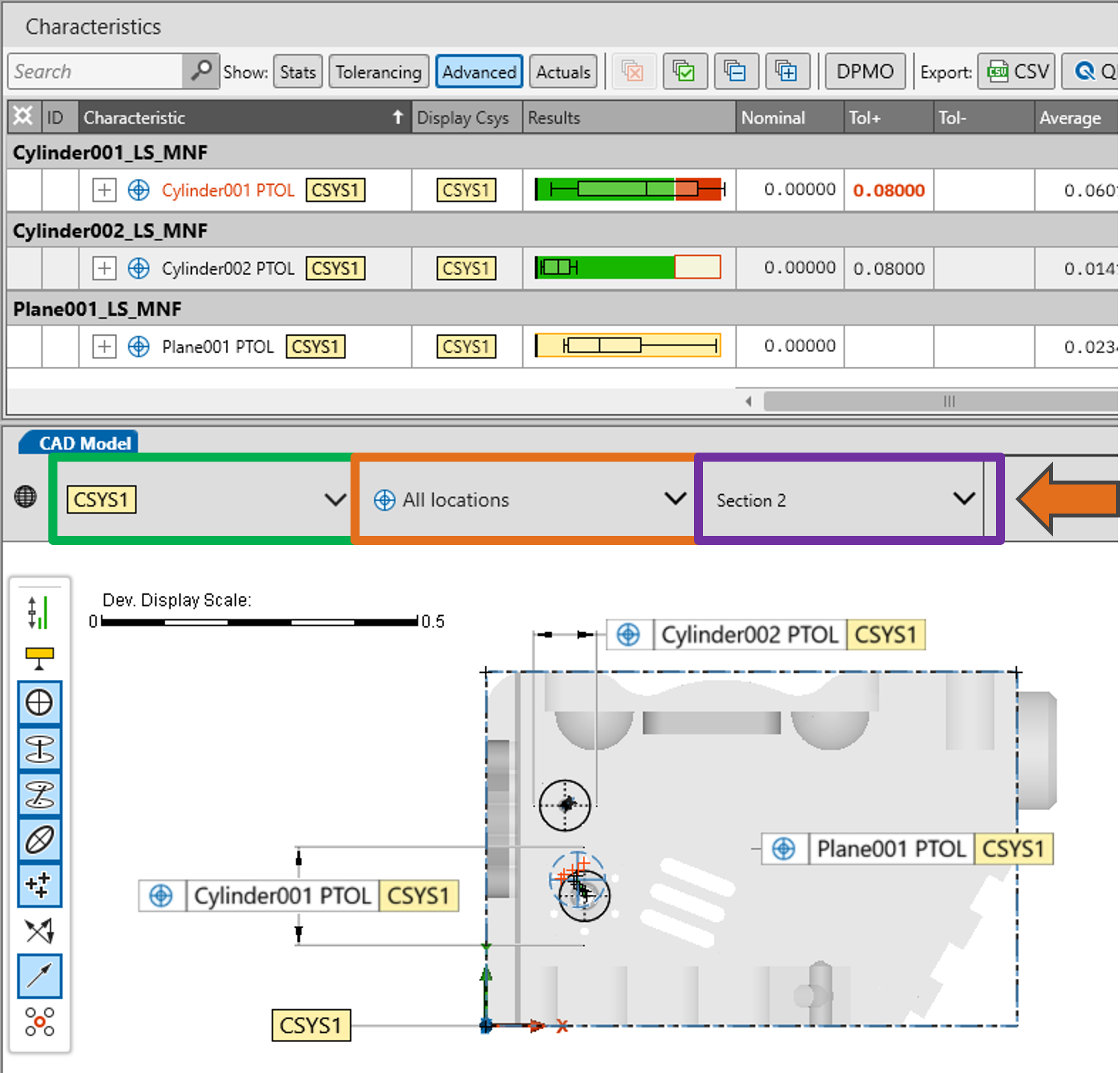Image resolution: width=1120 pixels, height=1073 pixels.
Task: Click the expand all rows icon
Action: (x=786, y=71)
